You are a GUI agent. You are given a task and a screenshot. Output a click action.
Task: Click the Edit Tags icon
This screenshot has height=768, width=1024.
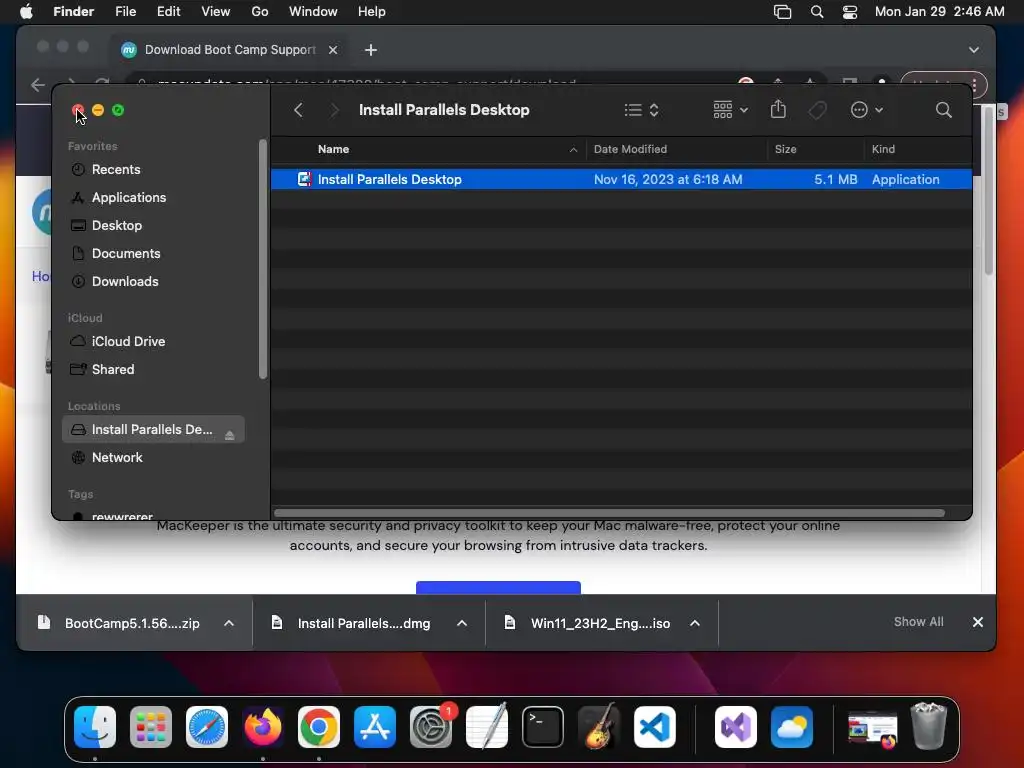(817, 110)
